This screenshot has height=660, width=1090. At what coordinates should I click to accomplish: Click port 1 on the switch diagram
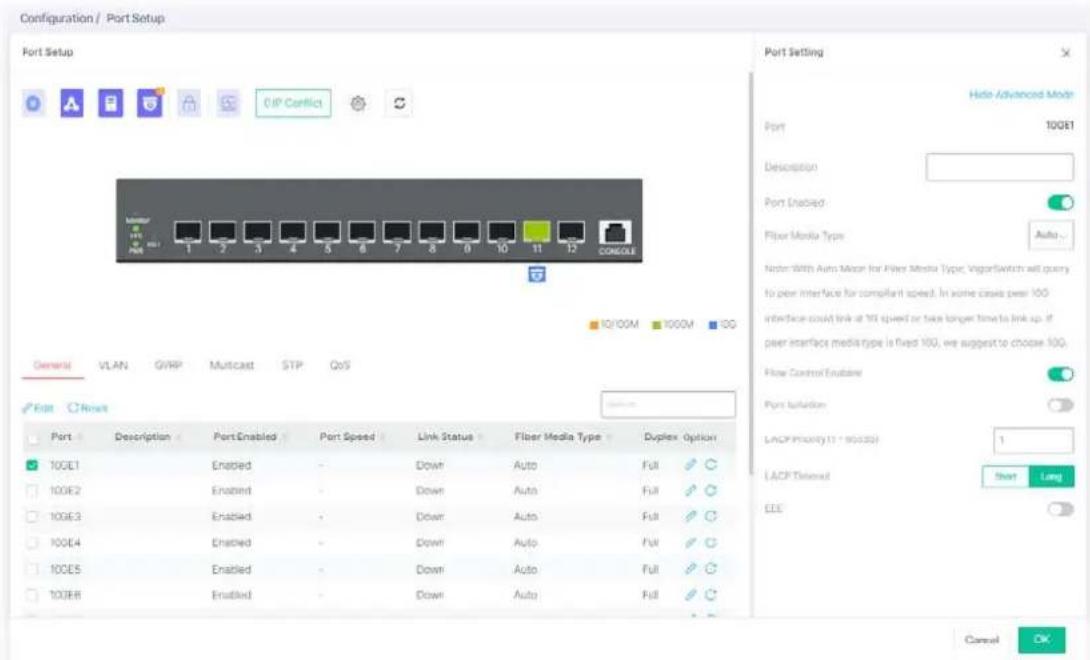(x=188, y=232)
